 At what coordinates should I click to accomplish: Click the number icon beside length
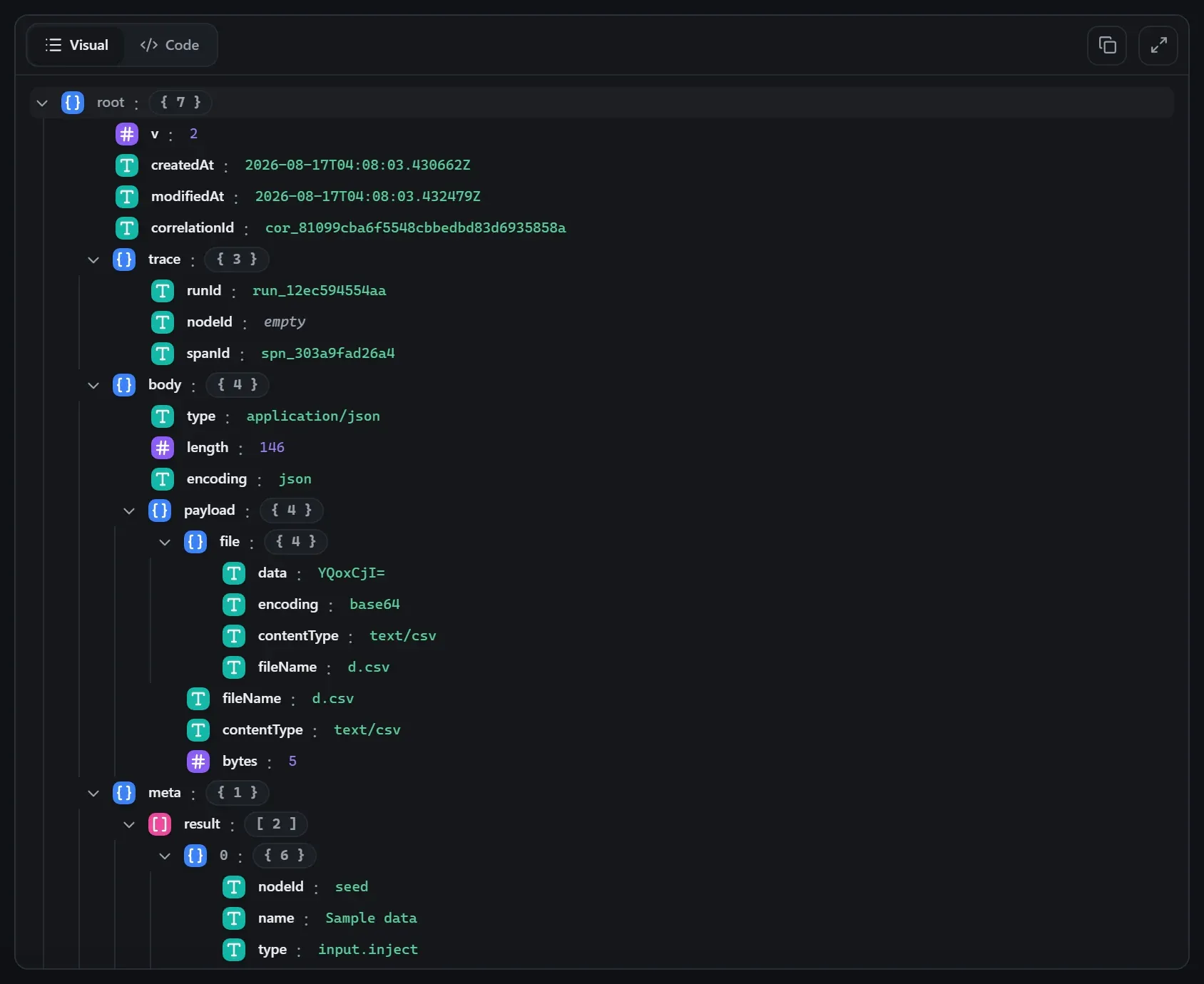[163, 448]
